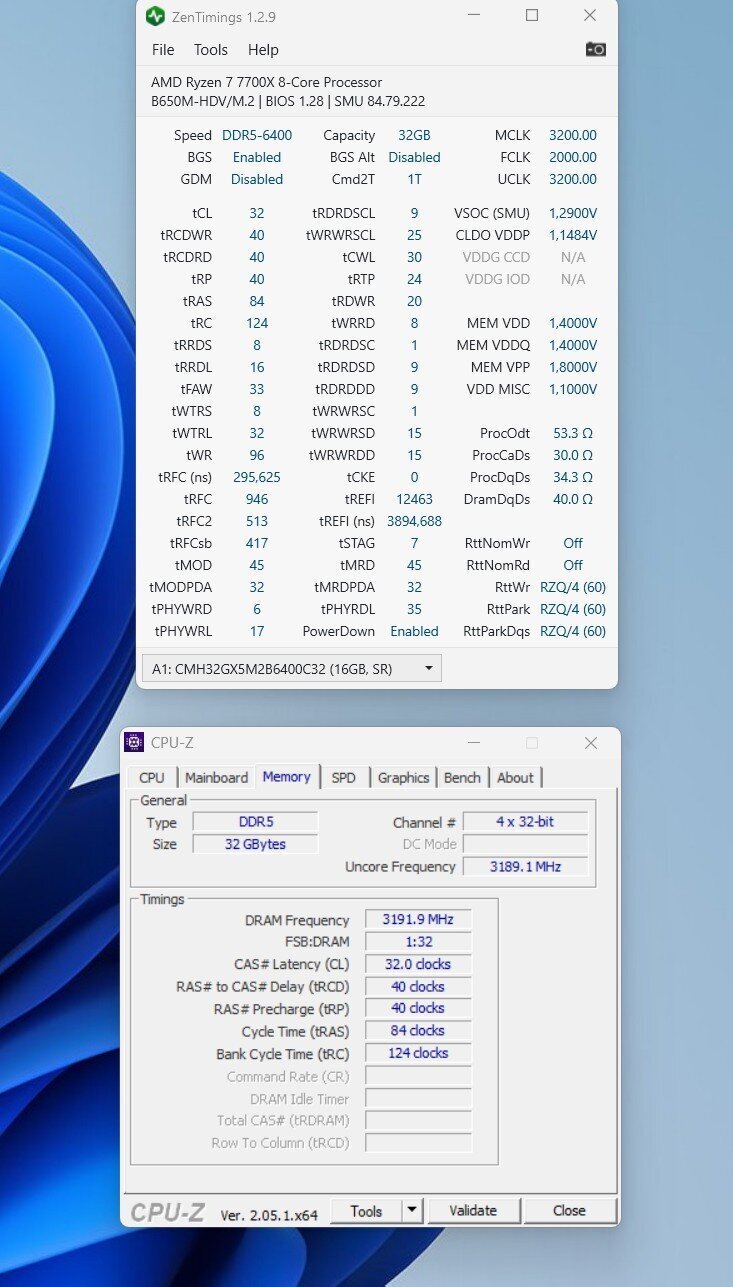
Task: Click the RttParkDqs RZQ/4 (60) value
Action: 573,631
